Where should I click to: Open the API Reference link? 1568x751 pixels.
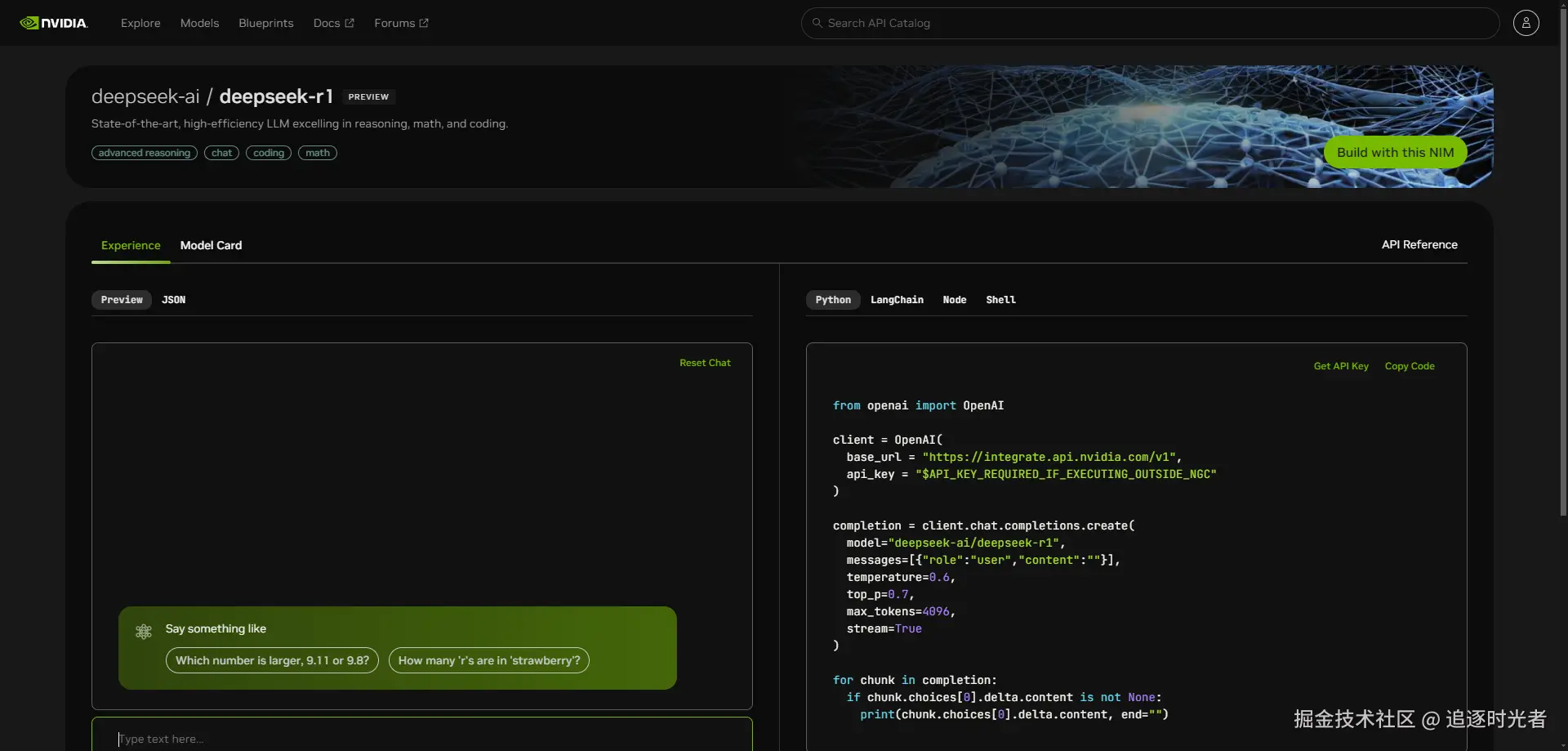coord(1419,244)
